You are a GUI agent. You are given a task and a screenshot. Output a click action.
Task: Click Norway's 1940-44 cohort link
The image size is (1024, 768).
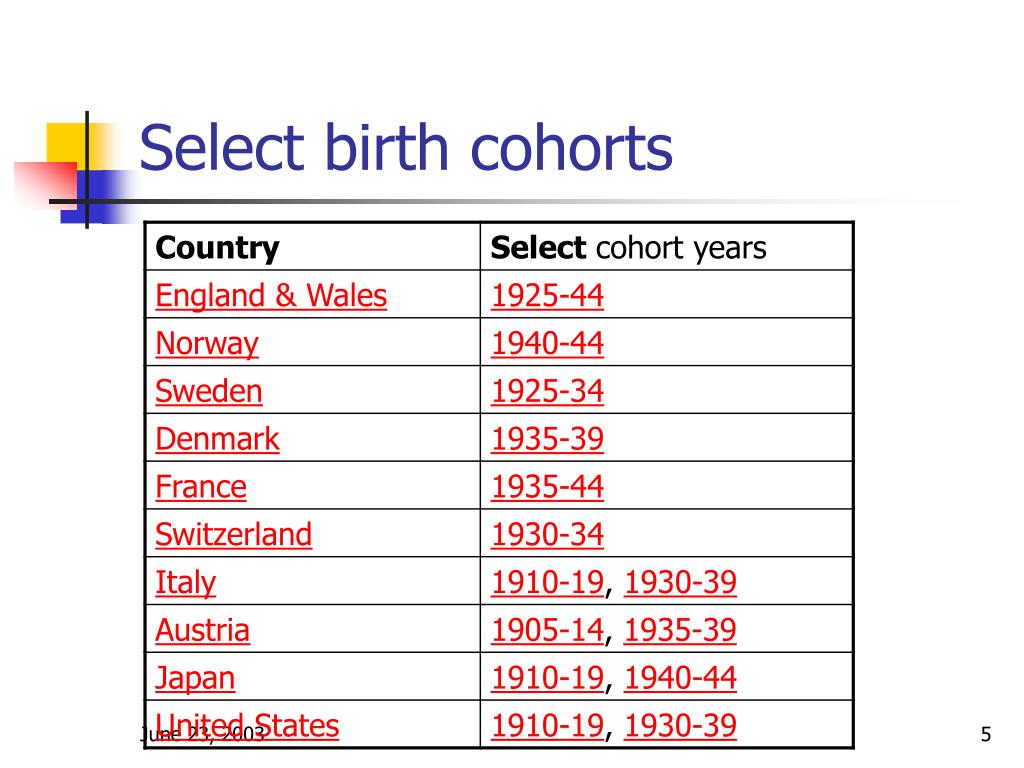(547, 344)
